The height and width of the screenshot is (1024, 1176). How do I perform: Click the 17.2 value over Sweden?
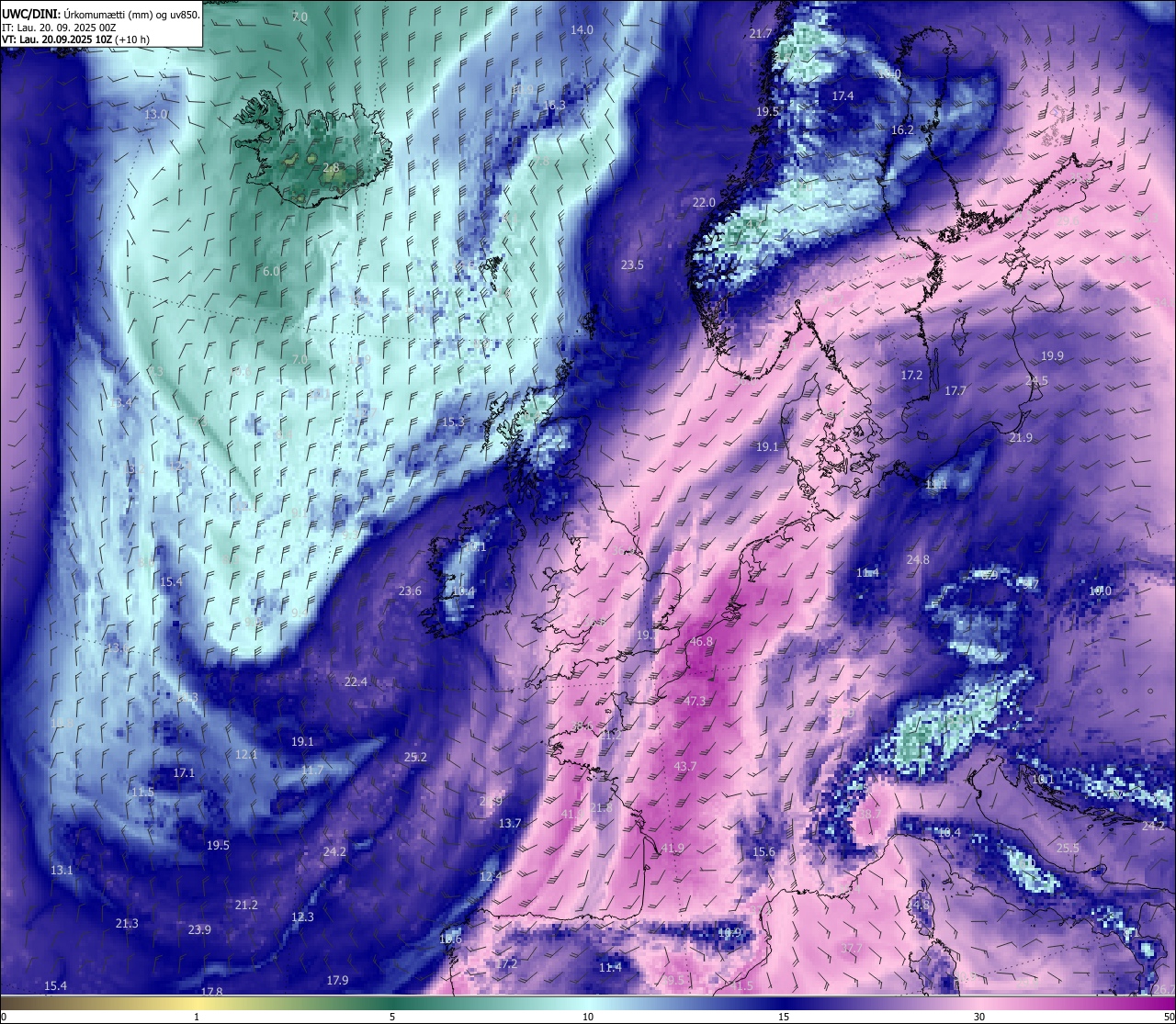coord(911,375)
